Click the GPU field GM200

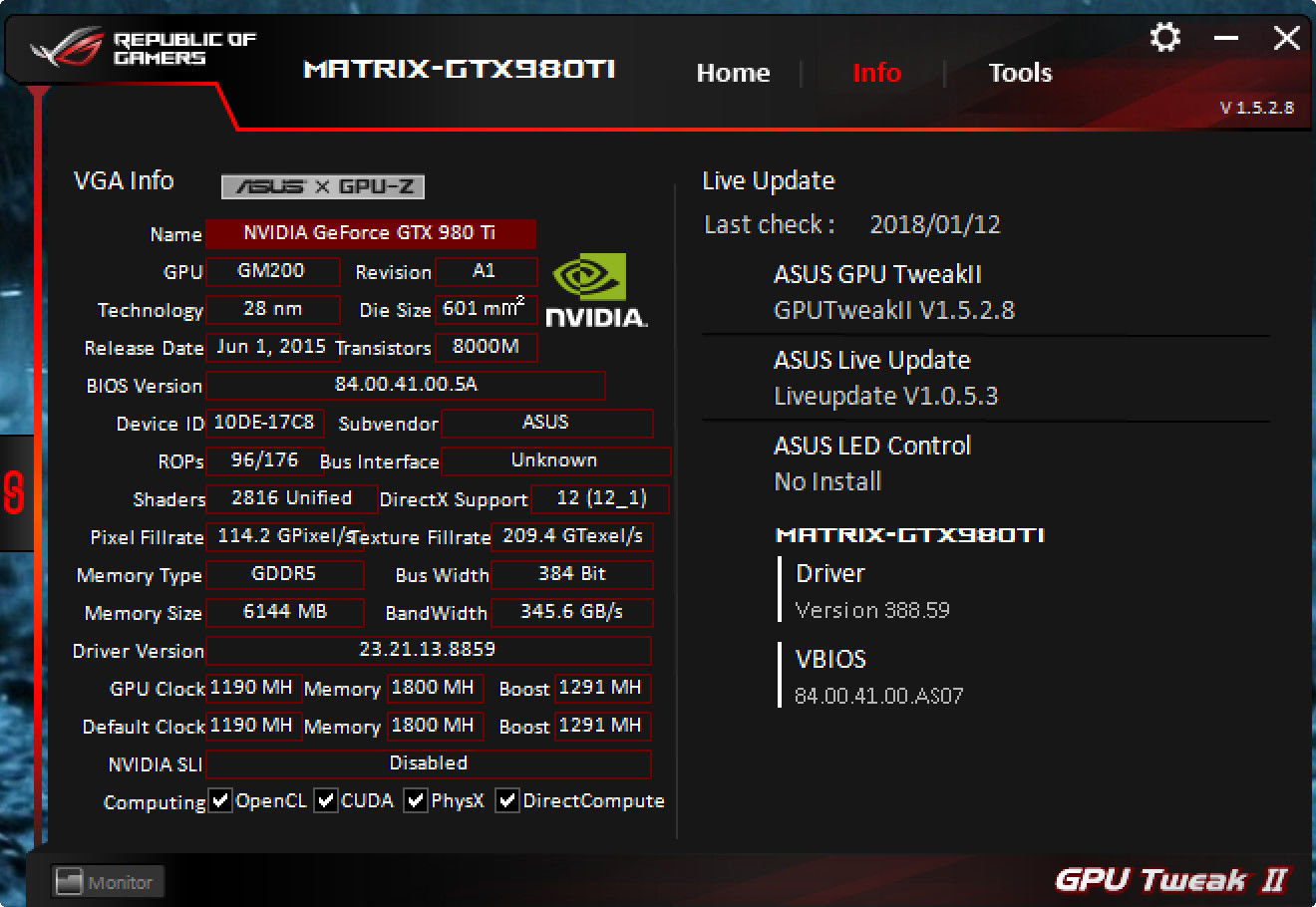tap(272, 271)
